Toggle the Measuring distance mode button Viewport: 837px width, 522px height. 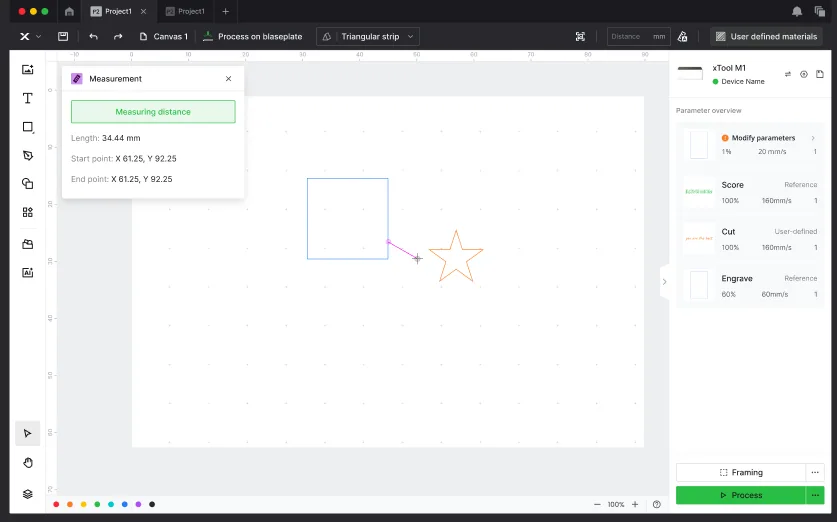(x=153, y=112)
